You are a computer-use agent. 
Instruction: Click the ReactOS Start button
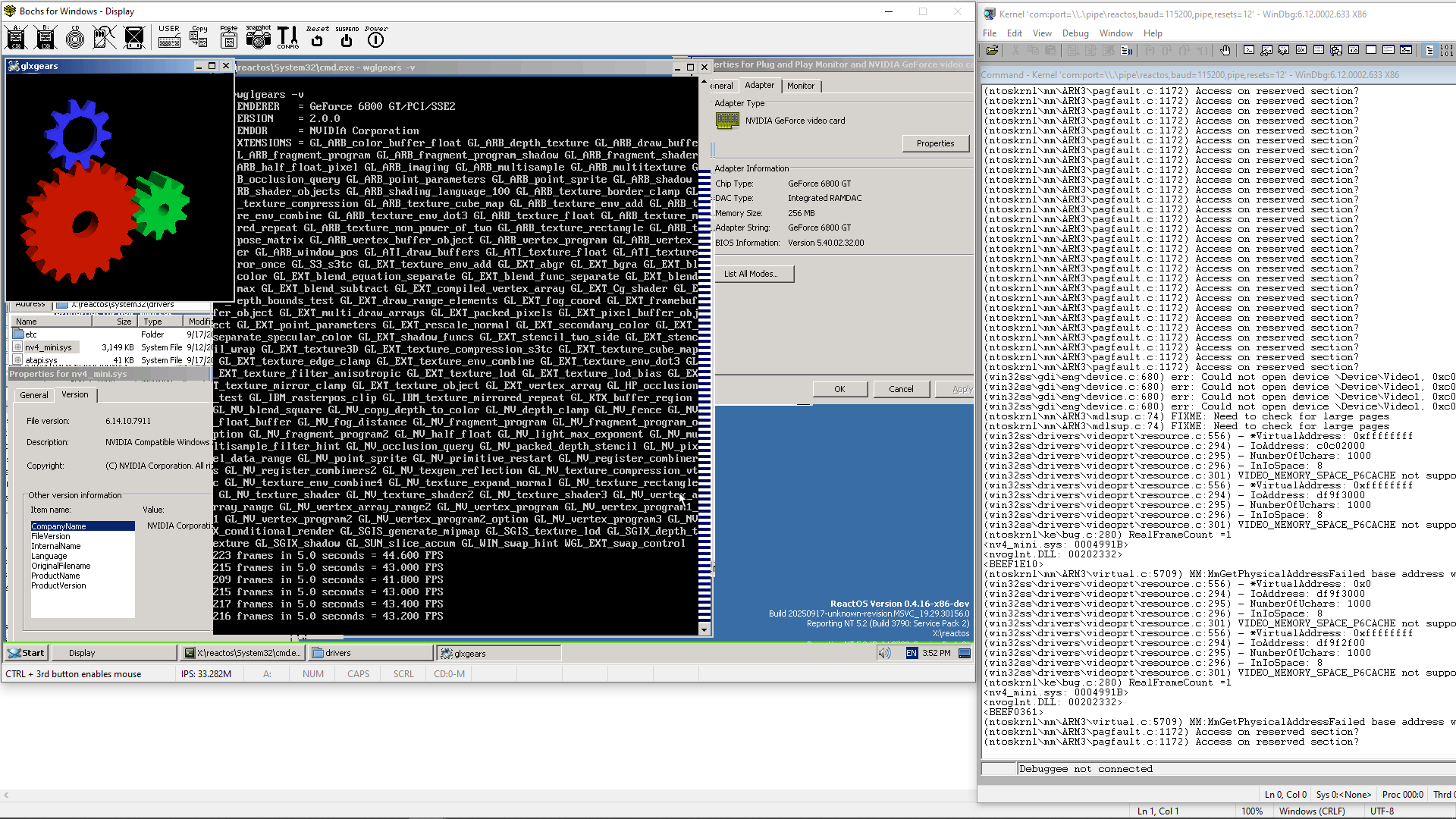(27, 653)
